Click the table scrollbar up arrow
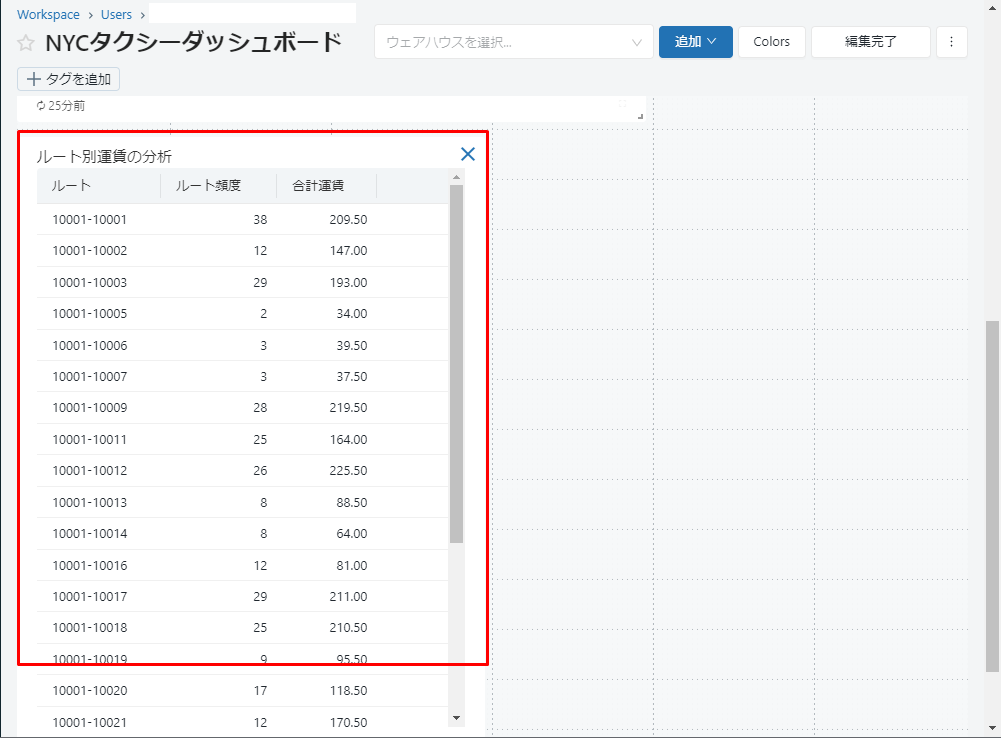Image resolution: width=1001 pixels, height=738 pixels. coord(457,178)
